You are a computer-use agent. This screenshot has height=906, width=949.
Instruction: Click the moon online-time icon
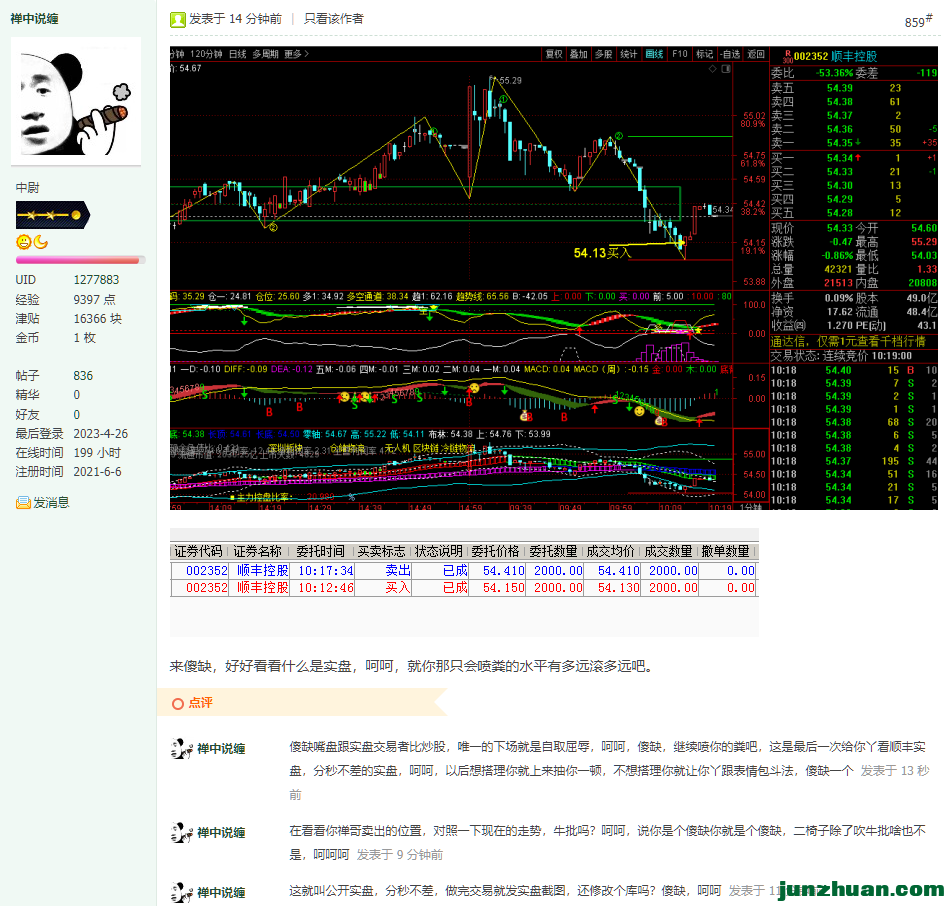point(40,242)
